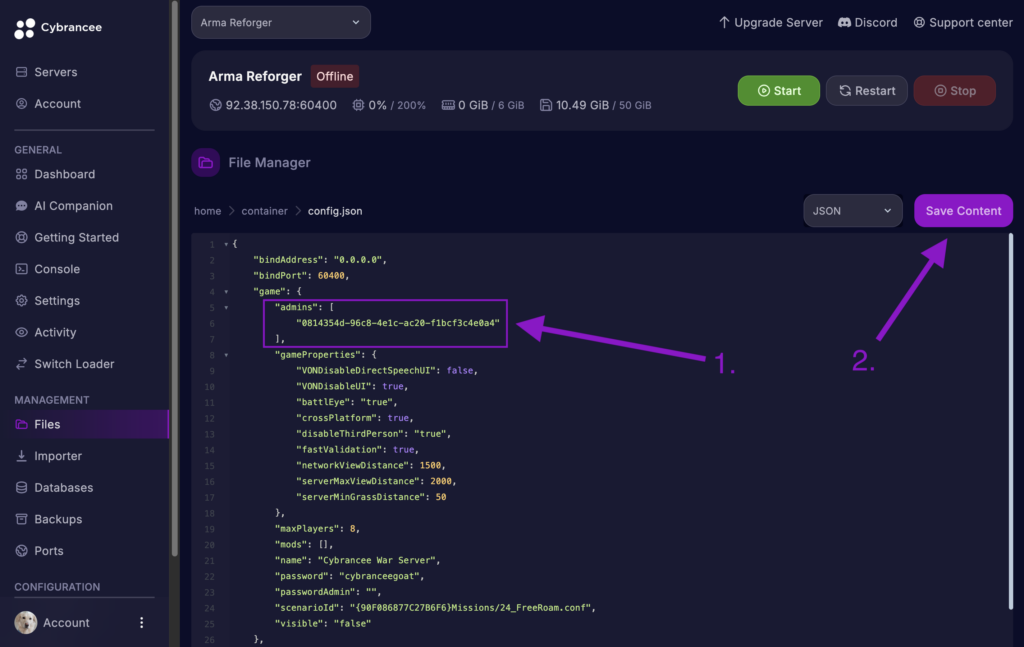Viewport: 1024px width, 647px height.
Task: Restart the server
Action: (867, 91)
